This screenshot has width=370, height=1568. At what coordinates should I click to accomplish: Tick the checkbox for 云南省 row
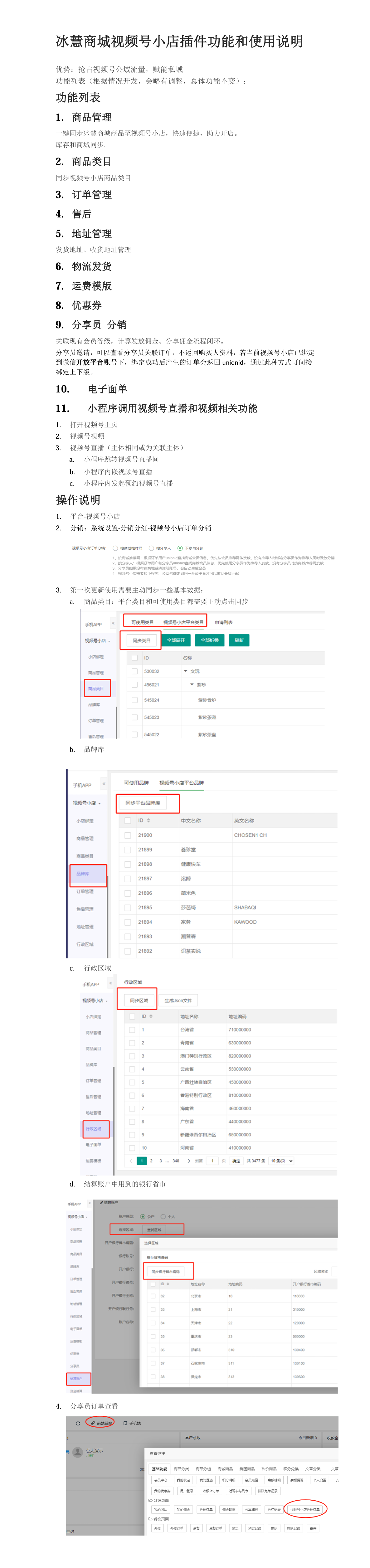[x=132, y=1069]
